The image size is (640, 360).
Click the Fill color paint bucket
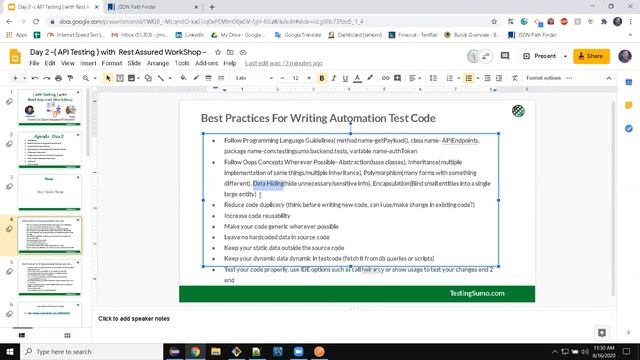point(183,78)
